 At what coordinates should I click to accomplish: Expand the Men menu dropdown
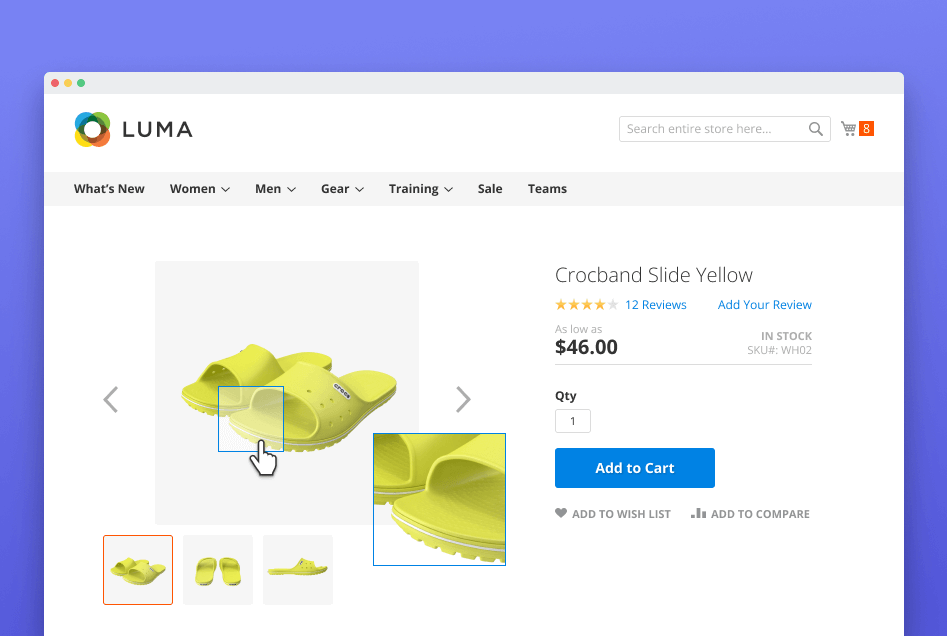pyautogui.click(x=275, y=189)
